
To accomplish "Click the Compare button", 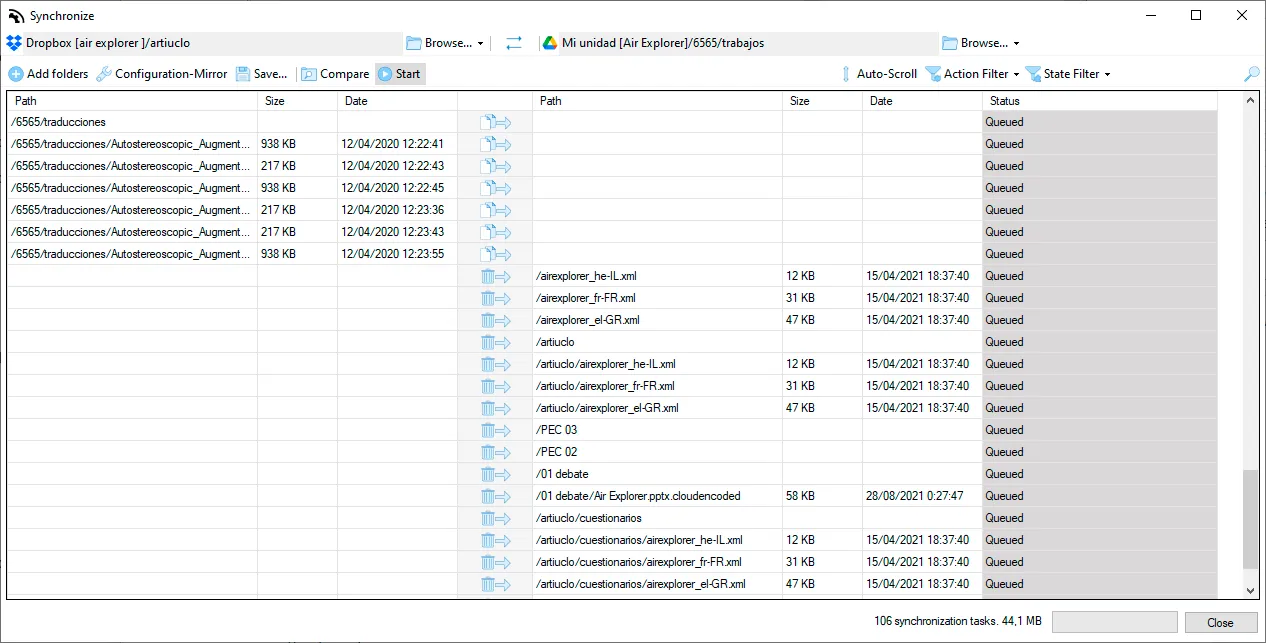I will coord(336,74).
